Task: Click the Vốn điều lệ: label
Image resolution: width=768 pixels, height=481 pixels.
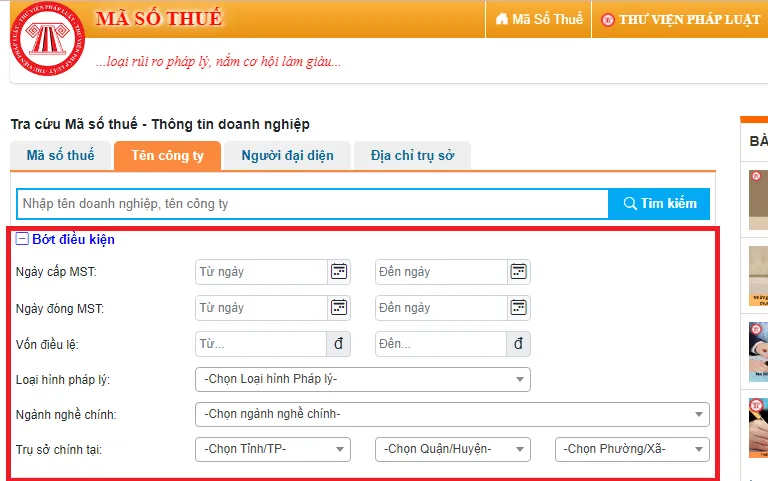Action: click(x=47, y=344)
